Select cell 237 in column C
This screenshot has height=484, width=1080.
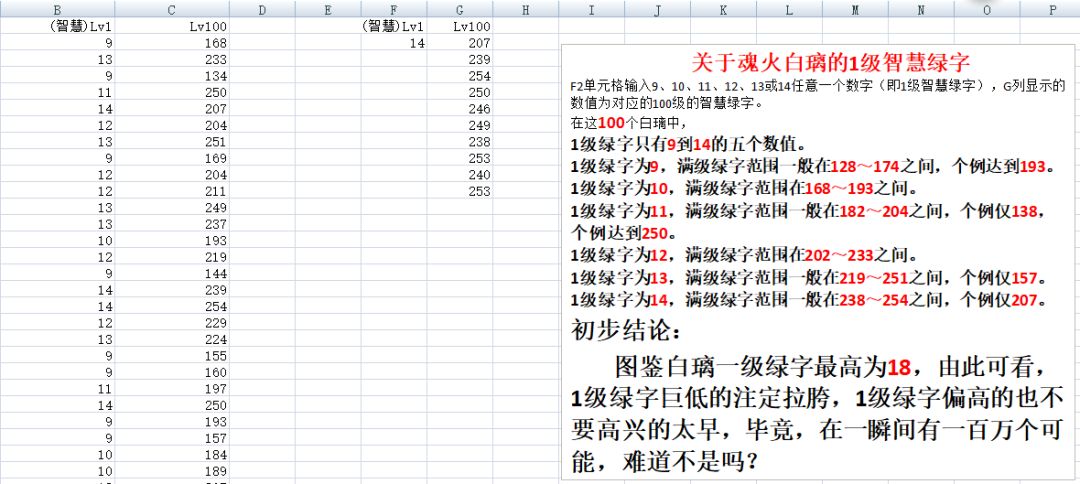[172, 224]
